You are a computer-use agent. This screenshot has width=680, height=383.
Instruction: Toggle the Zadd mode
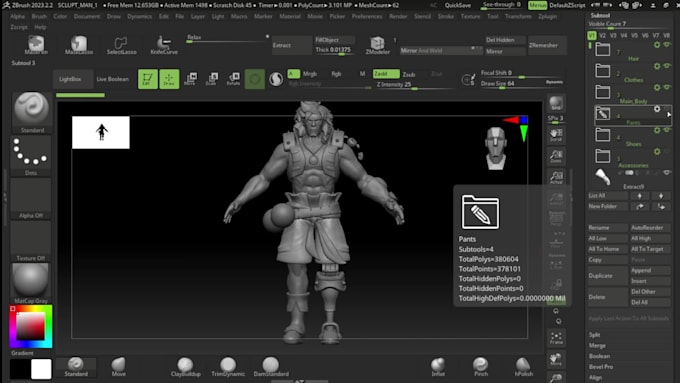point(386,74)
